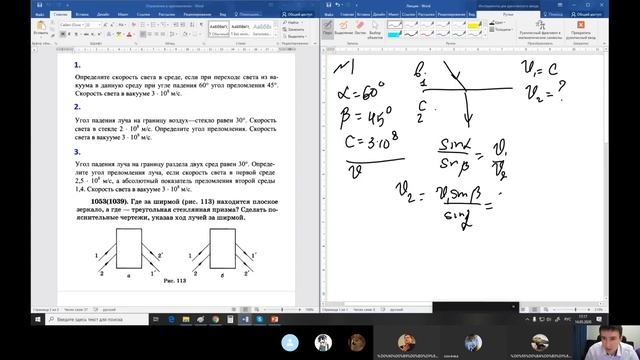Expand the styles gallery
The image size is (640, 360).
click(276, 35)
